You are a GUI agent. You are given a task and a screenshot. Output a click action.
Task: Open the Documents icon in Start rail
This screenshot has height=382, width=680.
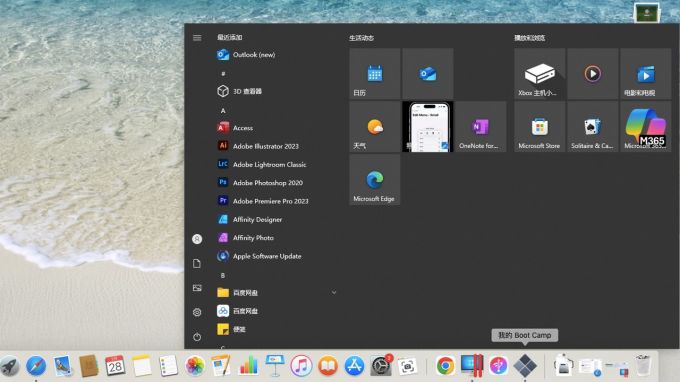(x=197, y=264)
